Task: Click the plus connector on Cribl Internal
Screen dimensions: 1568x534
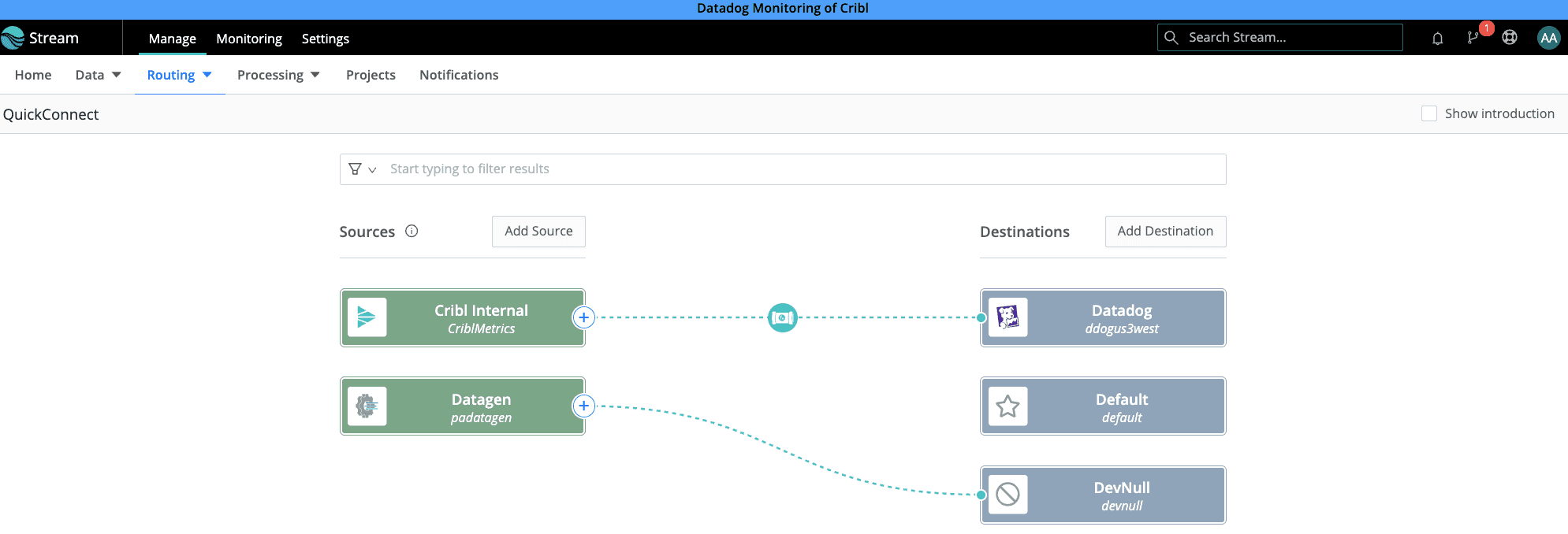Action: pos(583,317)
